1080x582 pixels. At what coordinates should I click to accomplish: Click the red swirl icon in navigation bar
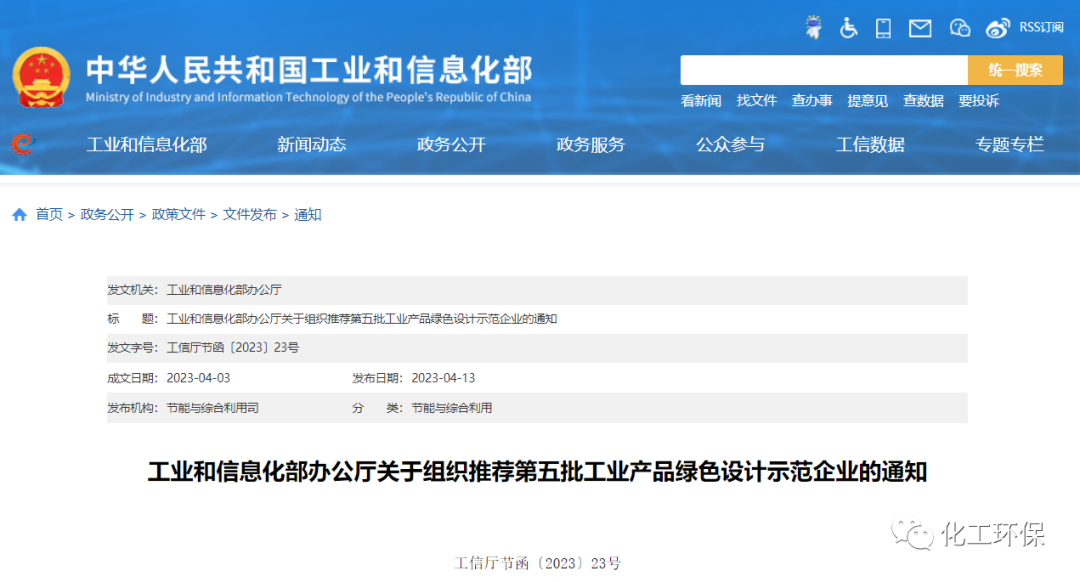point(21,144)
